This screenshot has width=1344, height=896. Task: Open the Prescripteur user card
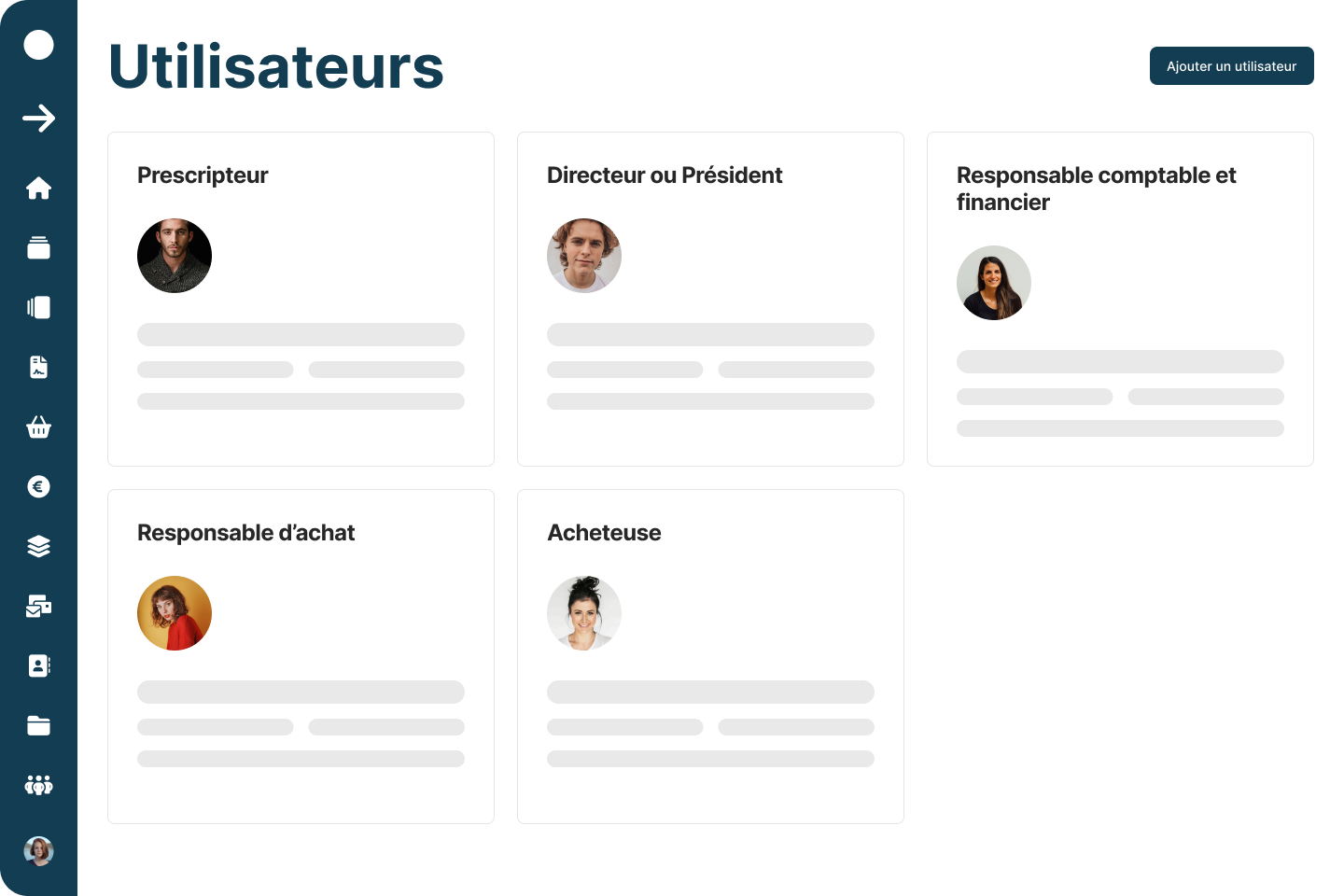pos(301,299)
